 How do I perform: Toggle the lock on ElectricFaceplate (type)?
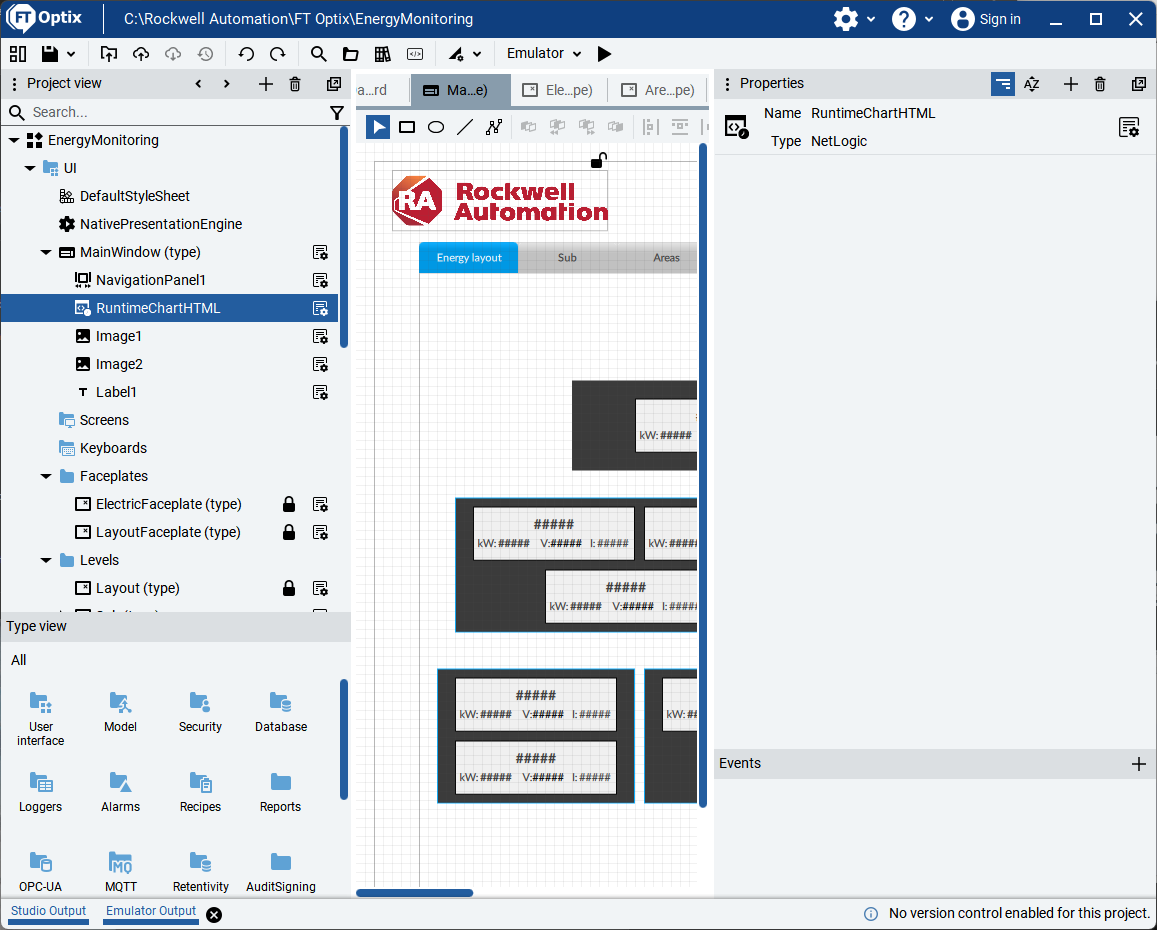[x=289, y=504]
